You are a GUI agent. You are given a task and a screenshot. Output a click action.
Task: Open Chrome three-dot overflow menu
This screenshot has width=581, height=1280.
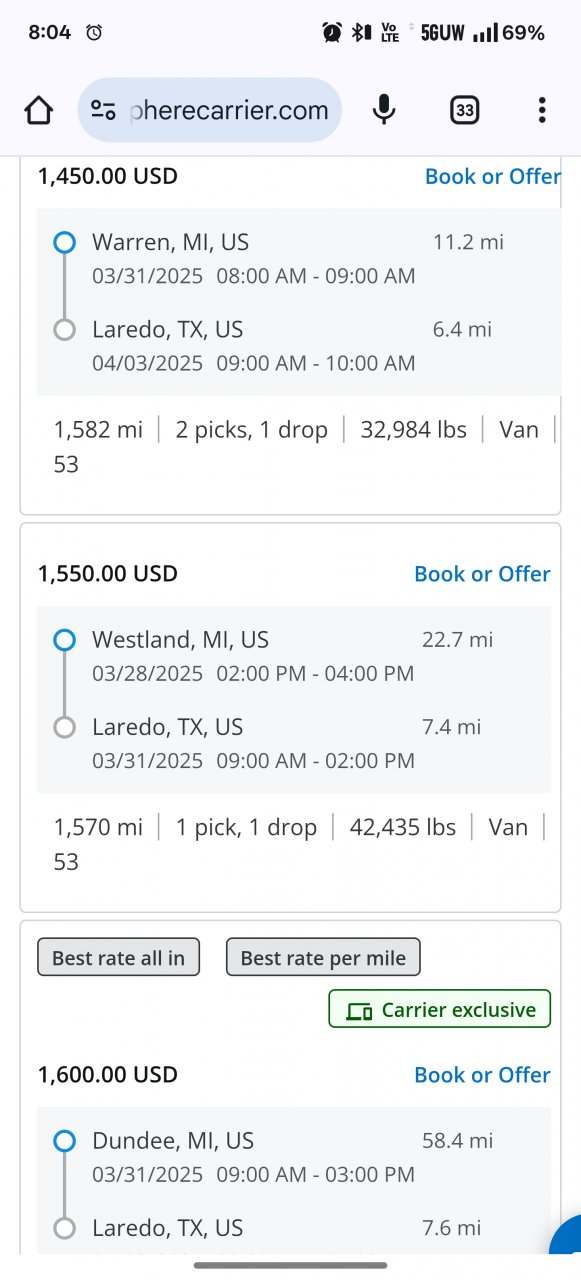tap(541, 110)
